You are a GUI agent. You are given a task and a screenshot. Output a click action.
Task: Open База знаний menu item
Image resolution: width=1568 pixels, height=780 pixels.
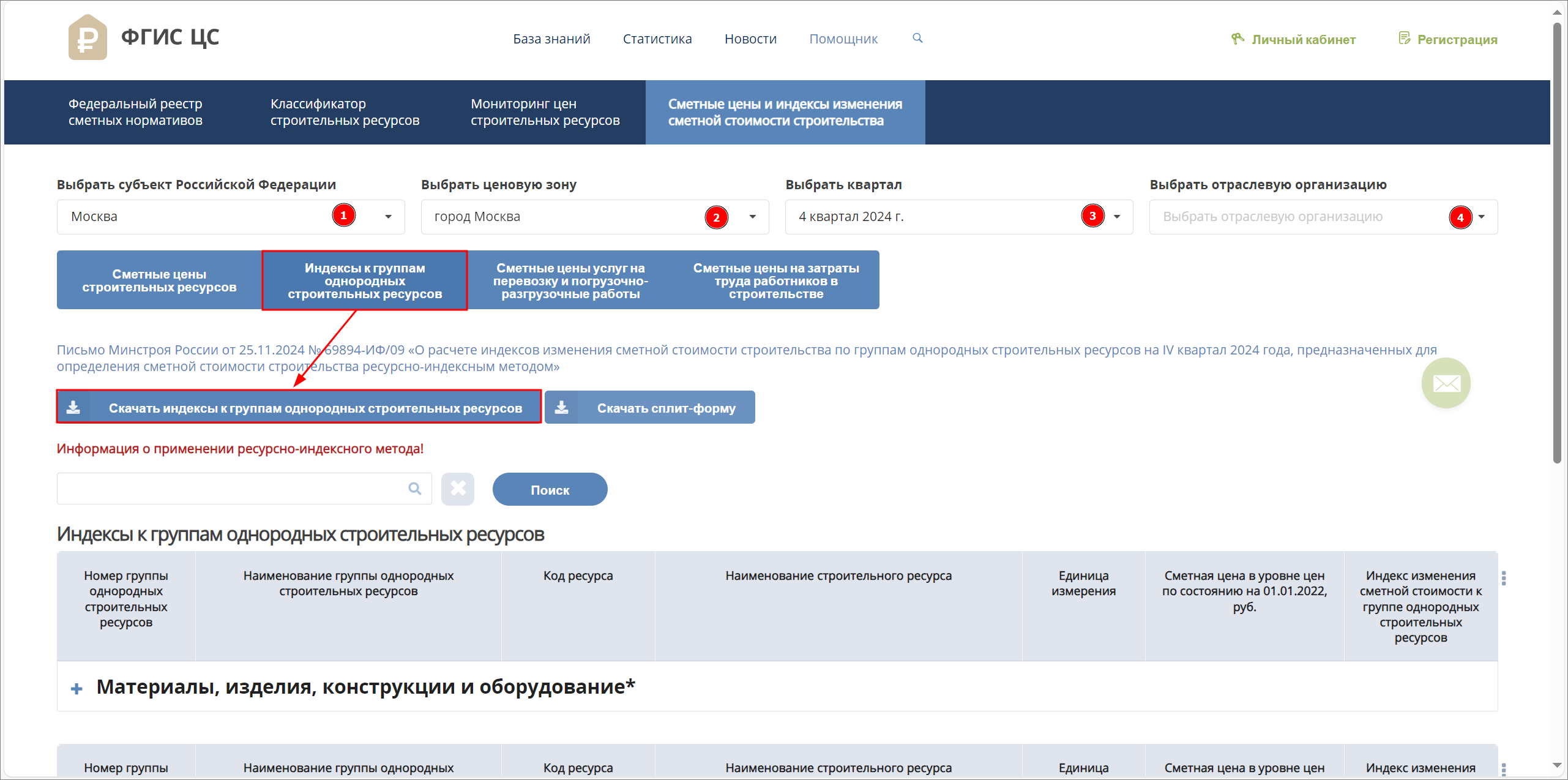coord(551,39)
